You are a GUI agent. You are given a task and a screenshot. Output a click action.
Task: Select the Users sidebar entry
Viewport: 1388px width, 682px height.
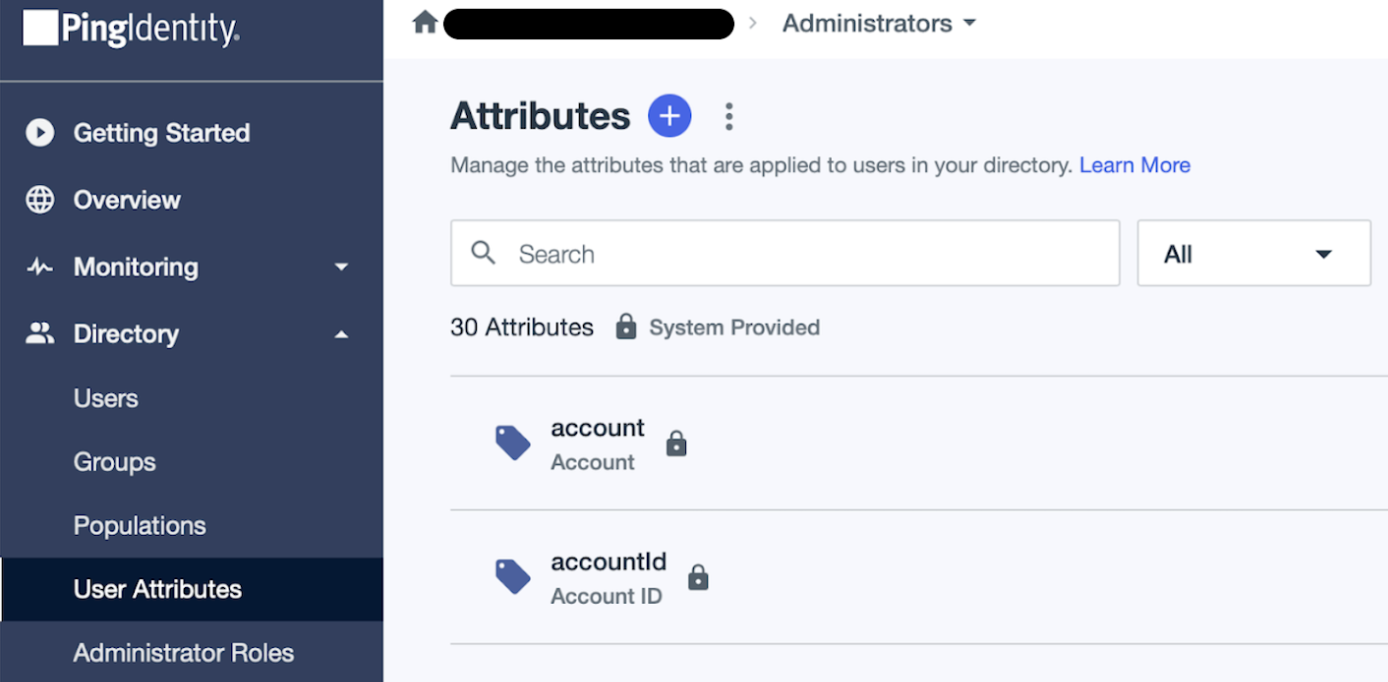(105, 398)
